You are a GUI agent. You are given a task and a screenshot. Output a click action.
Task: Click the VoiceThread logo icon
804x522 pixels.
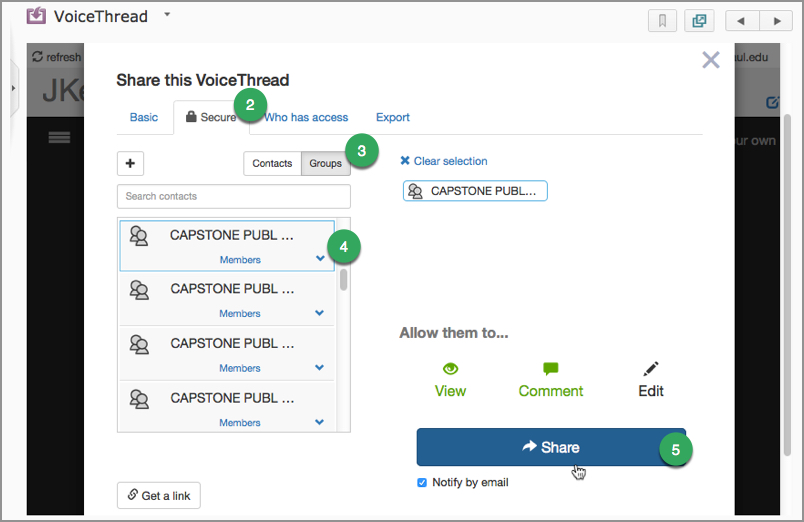(36, 16)
